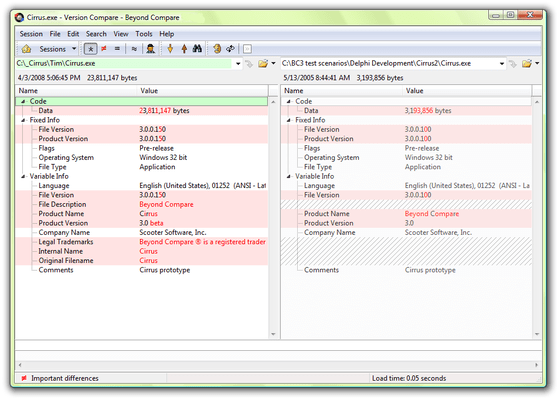The height and width of the screenshot is (400, 558).
Task: Click the bottom horizontal scrollbar track
Action: (278, 365)
